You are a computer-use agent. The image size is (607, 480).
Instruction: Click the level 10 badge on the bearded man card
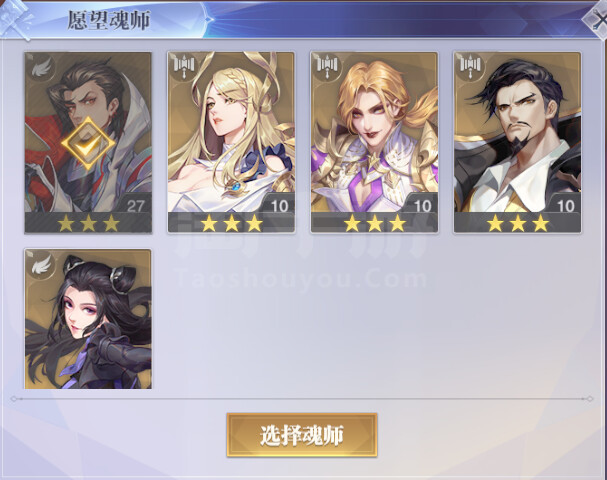click(566, 206)
